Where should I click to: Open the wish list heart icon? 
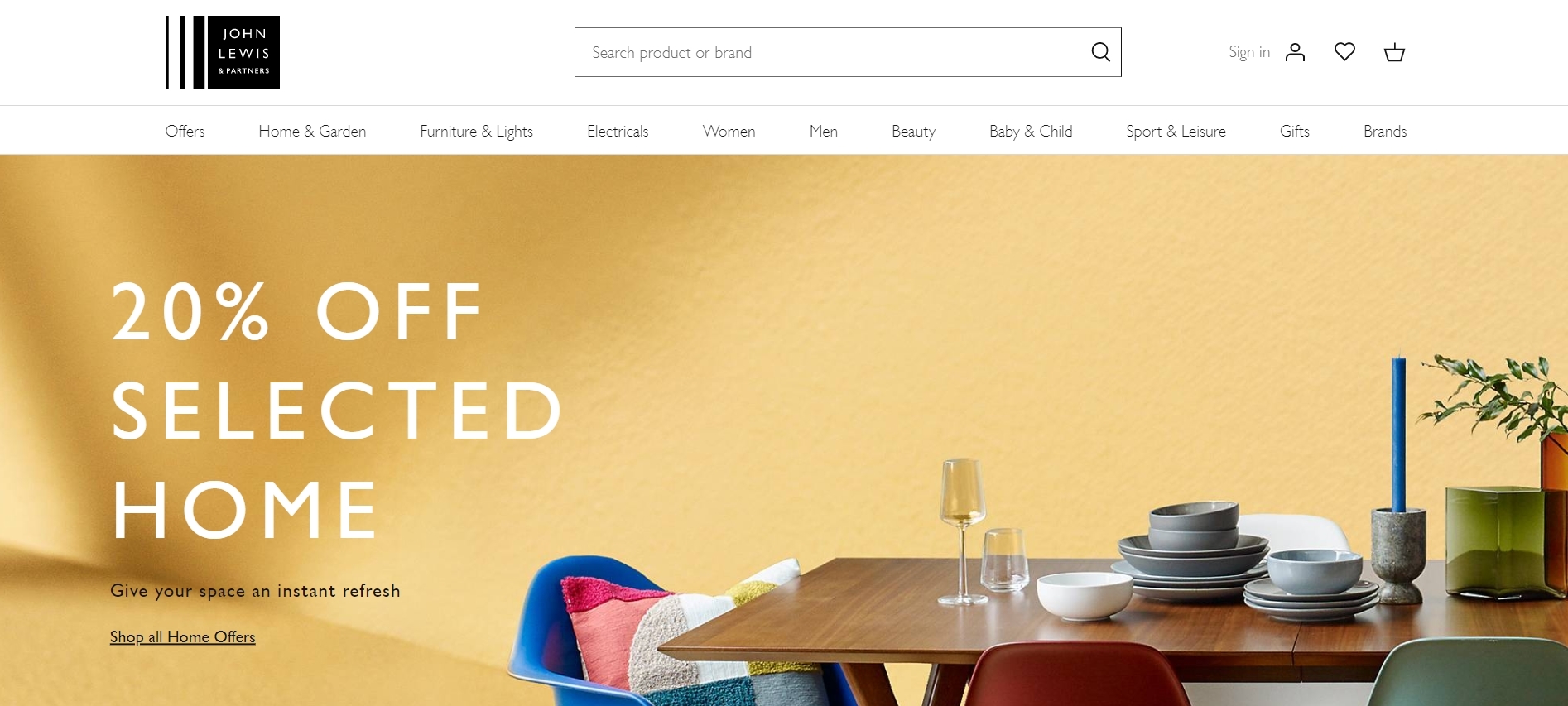click(x=1344, y=52)
